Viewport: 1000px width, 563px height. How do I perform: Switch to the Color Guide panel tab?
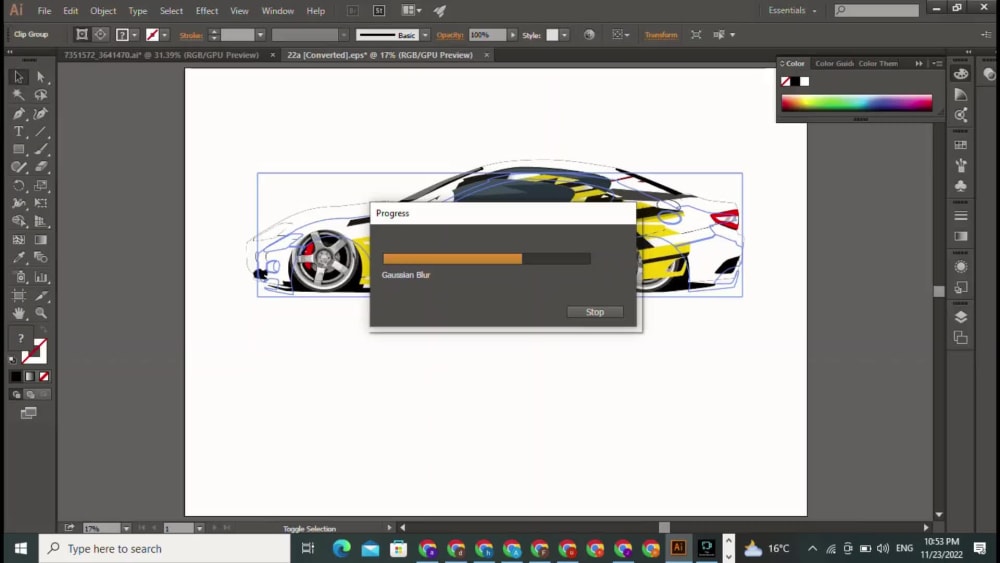click(x=834, y=64)
